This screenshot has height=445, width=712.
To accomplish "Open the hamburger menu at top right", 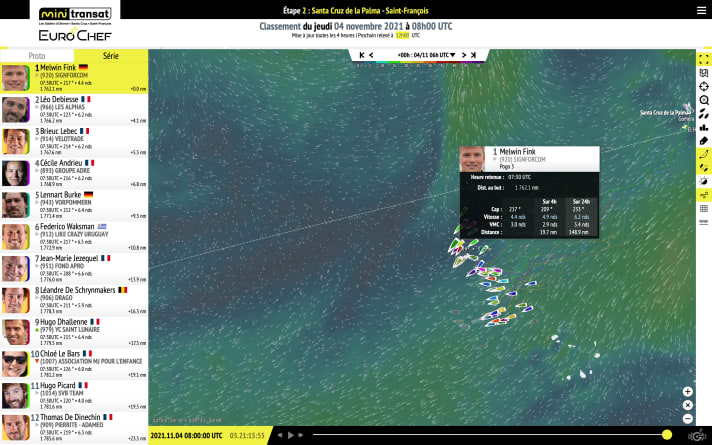I will pos(700,10).
